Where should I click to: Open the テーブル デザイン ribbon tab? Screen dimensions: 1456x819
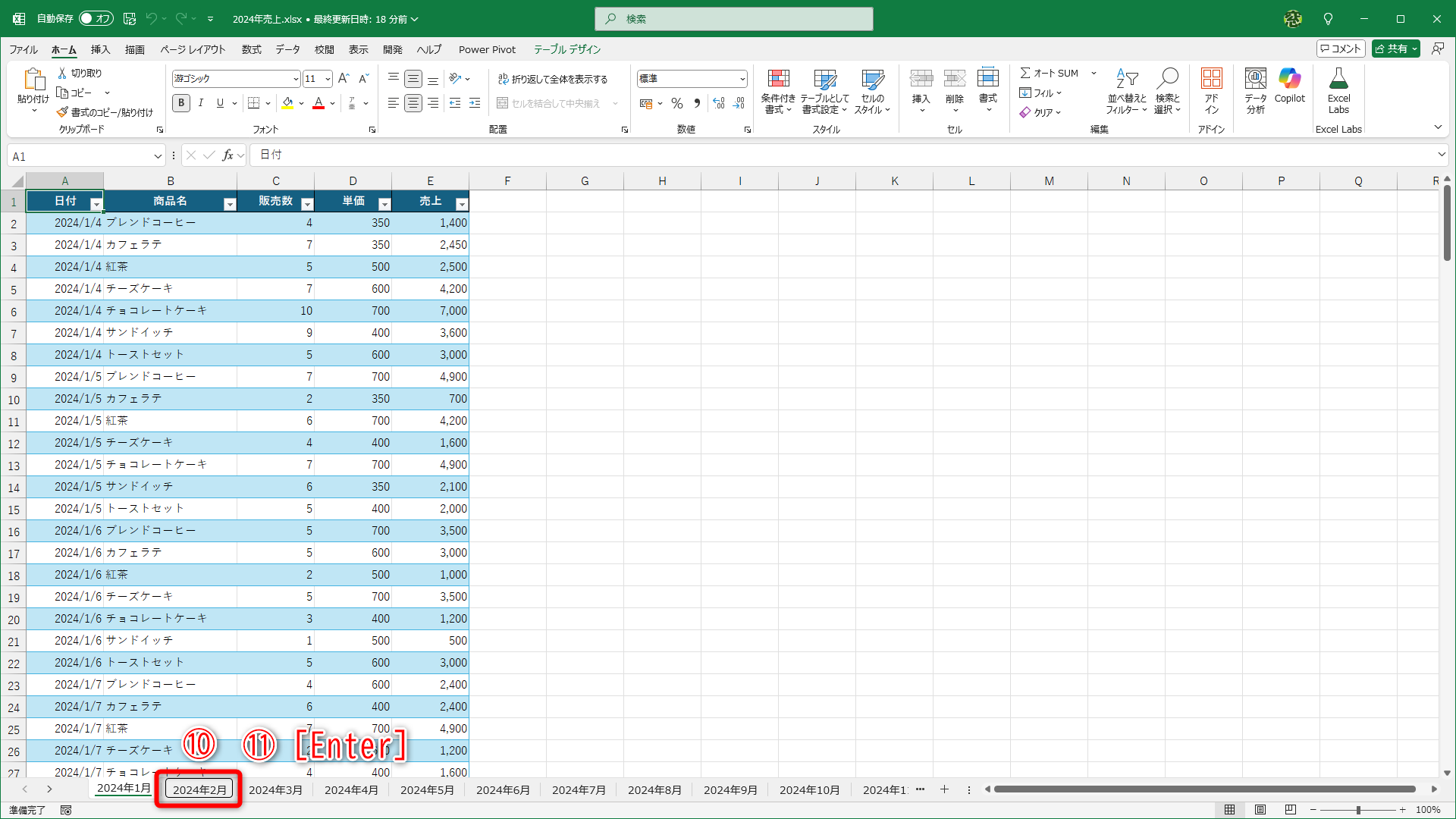tap(566, 49)
